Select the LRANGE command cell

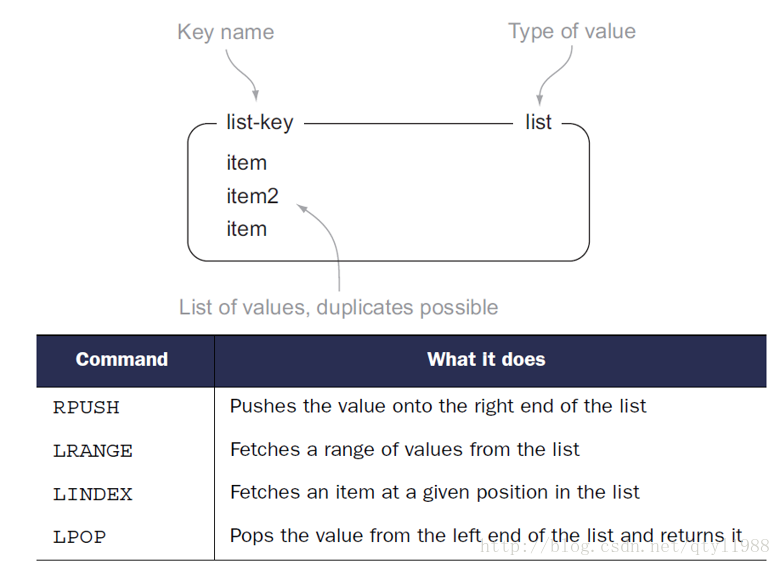point(93,451)
